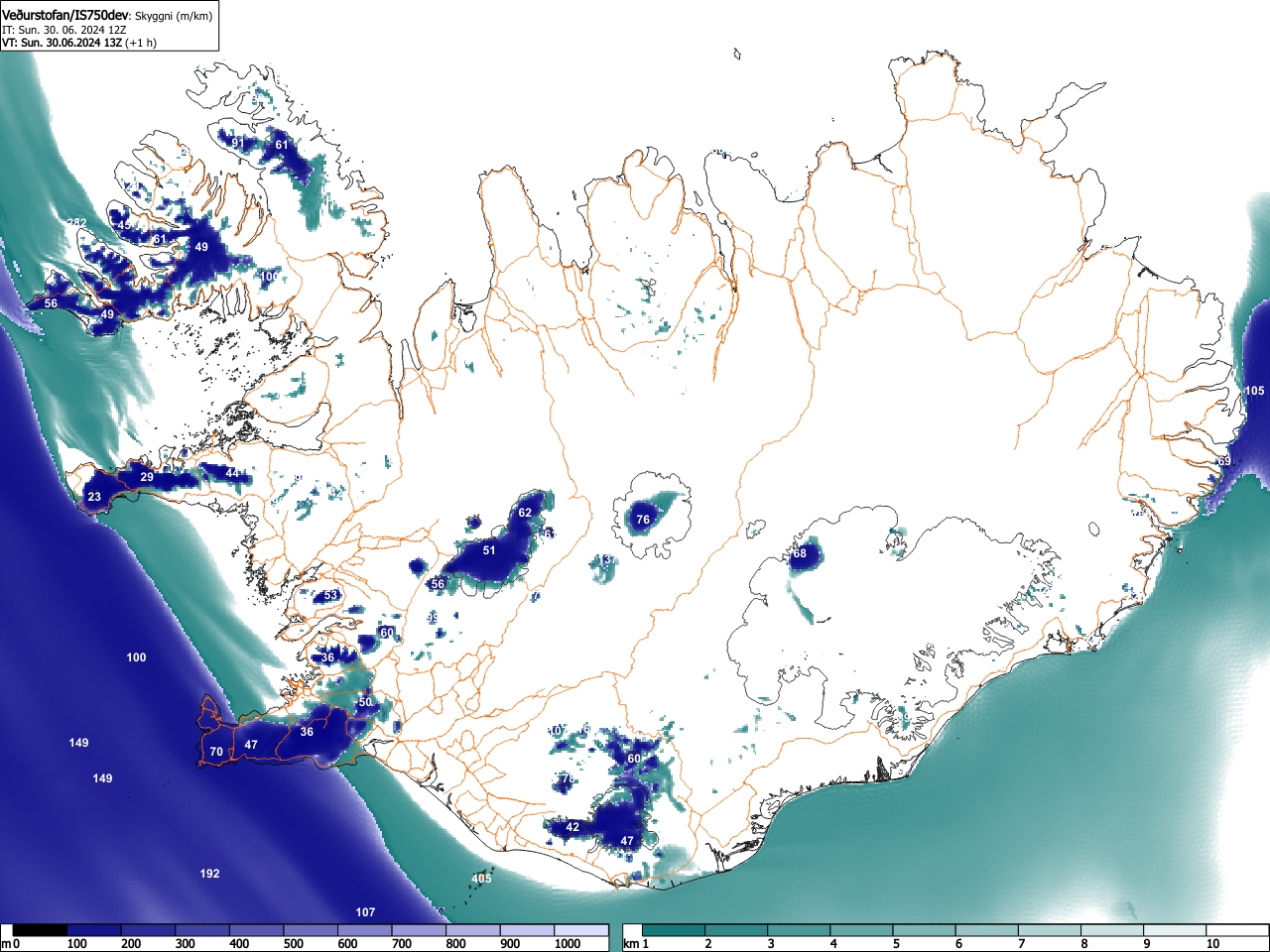
Task: Click the map value 42
Action: 572,827
